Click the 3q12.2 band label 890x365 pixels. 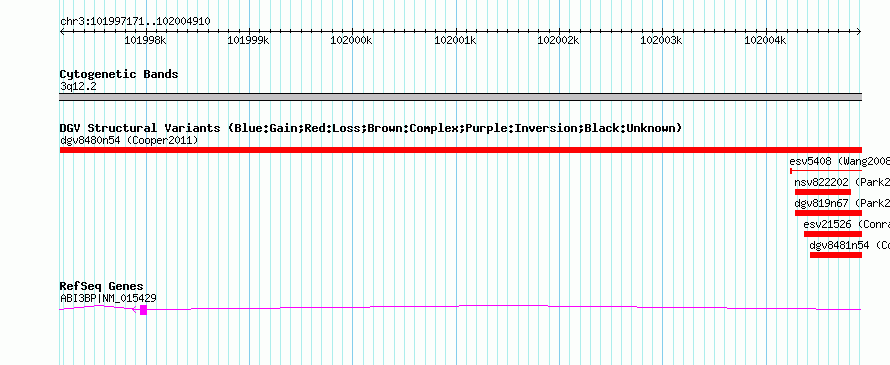click(78, 87)
